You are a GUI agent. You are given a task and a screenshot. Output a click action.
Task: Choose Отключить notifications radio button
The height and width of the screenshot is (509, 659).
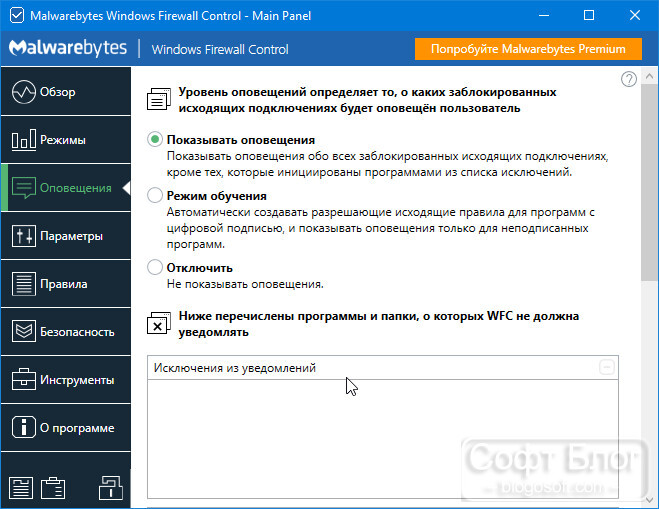pyautogui.click(x=155, y=267)
